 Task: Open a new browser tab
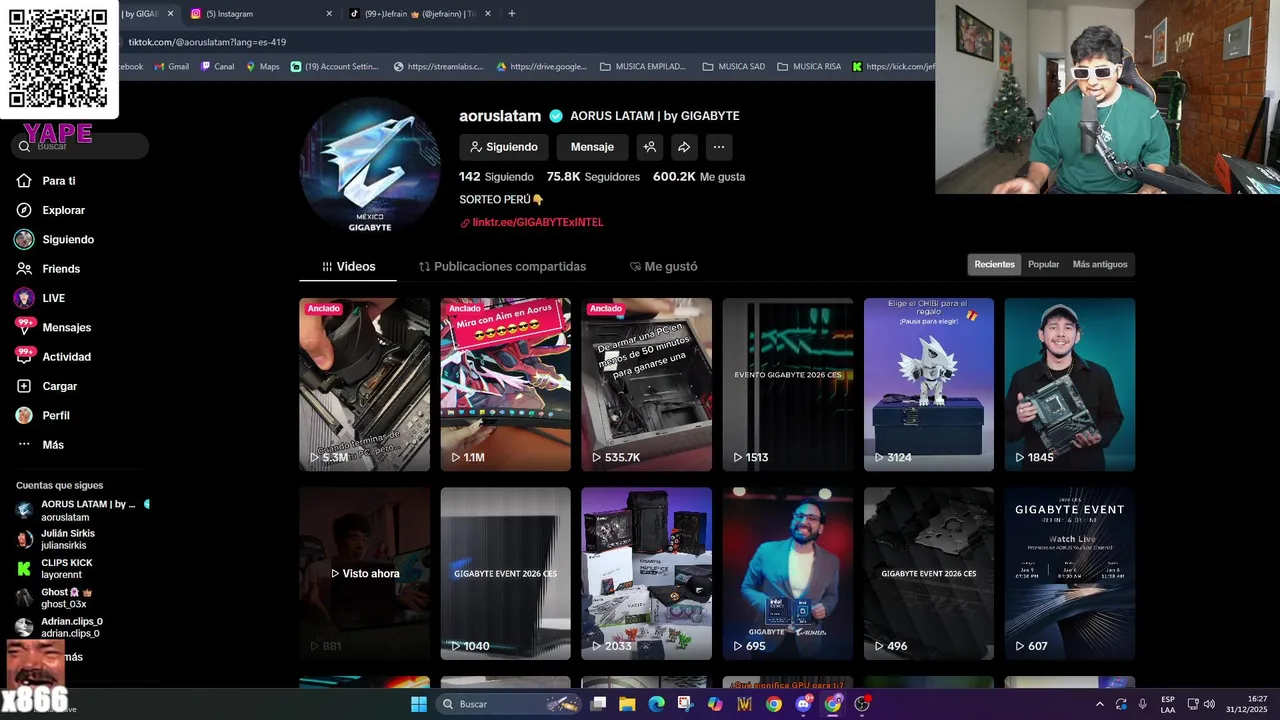coord(512,14)
